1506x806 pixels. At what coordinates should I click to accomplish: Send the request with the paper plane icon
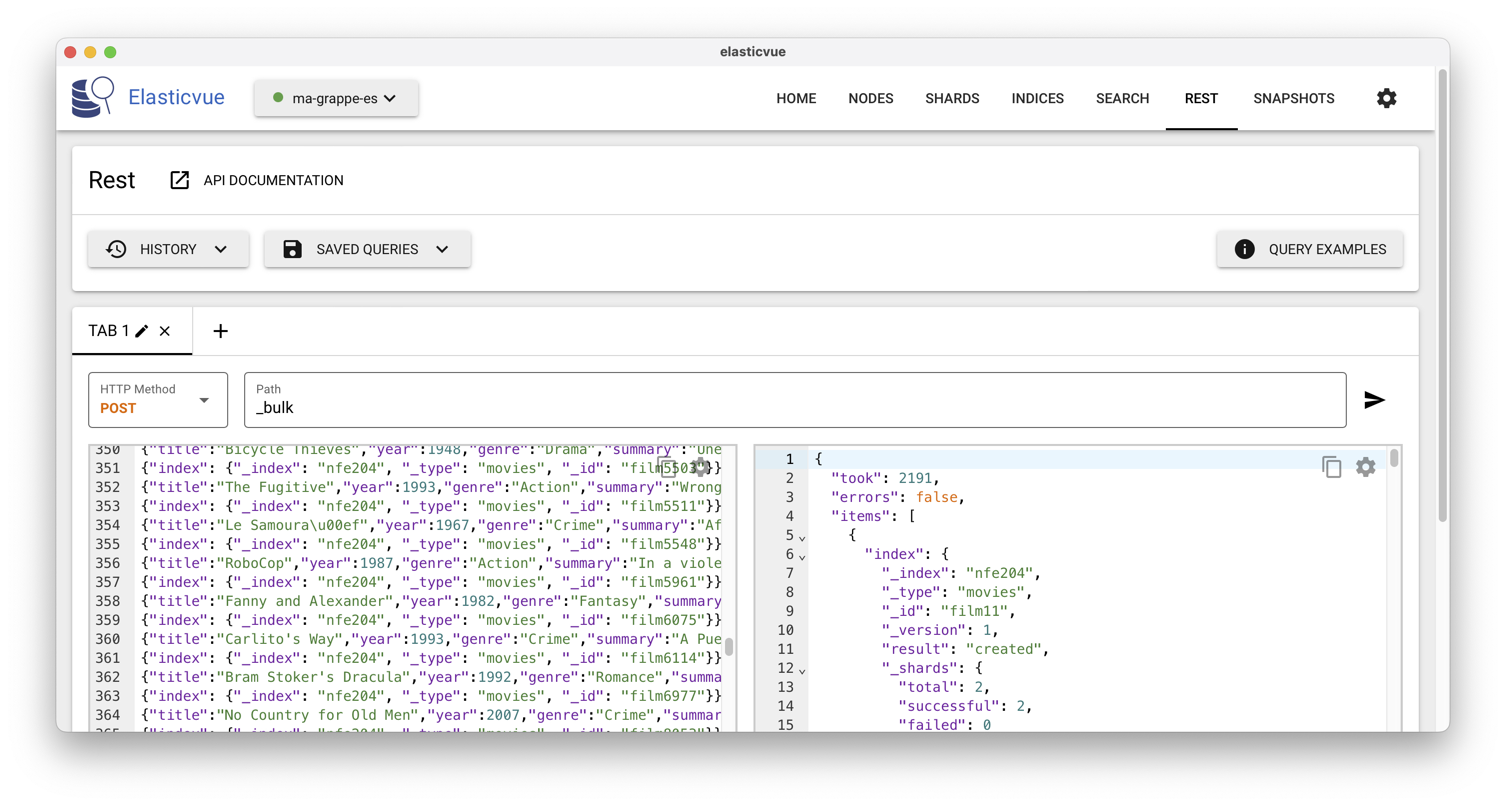[x=1375, y=400]
